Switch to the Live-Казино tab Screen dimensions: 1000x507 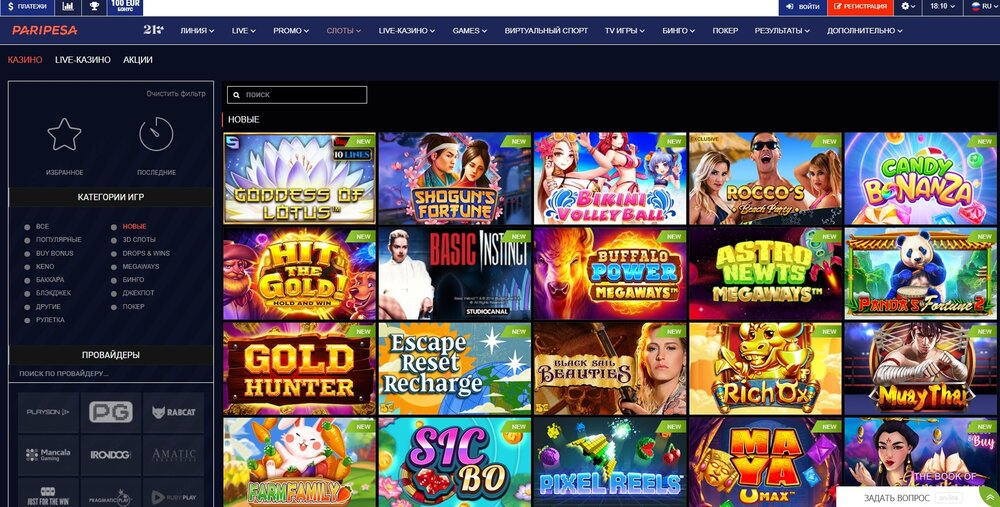83,60
